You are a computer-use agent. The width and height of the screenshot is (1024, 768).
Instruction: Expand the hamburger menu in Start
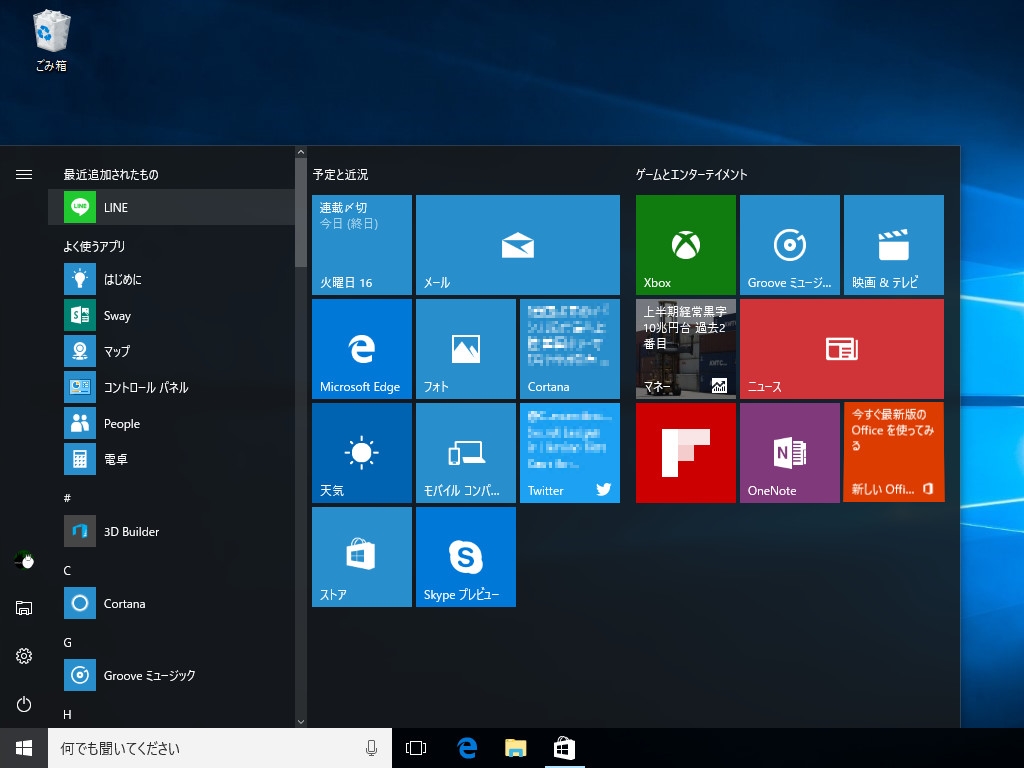24,174
